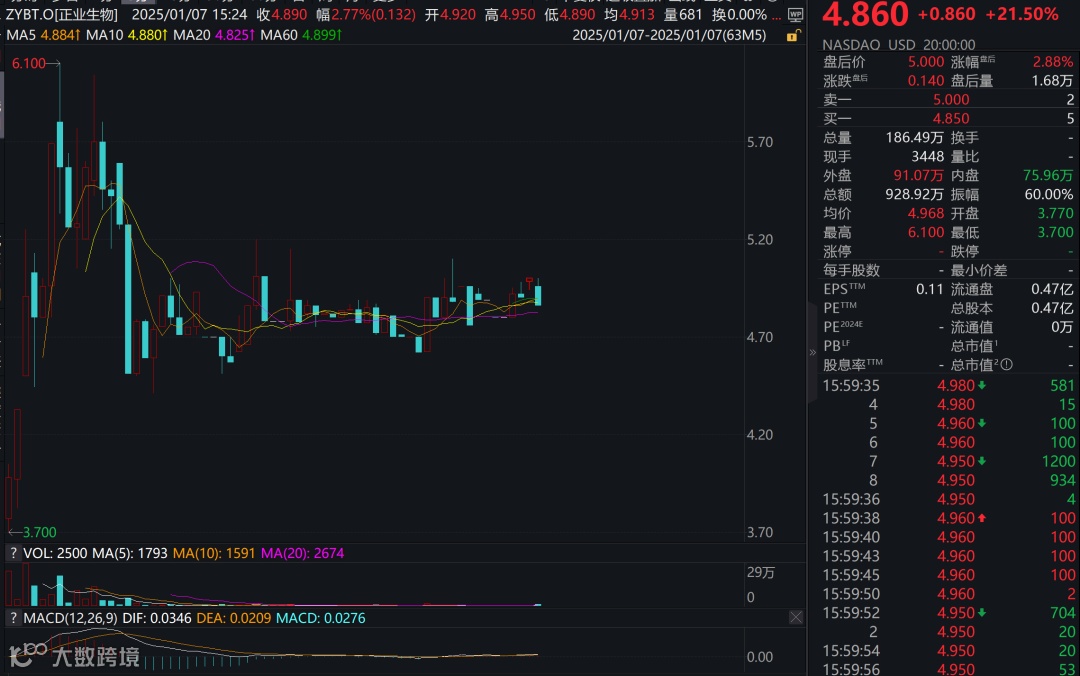Click the 幅2.77%(0.132) header value
The image size is (1080, 676).
tap(366, 14)
